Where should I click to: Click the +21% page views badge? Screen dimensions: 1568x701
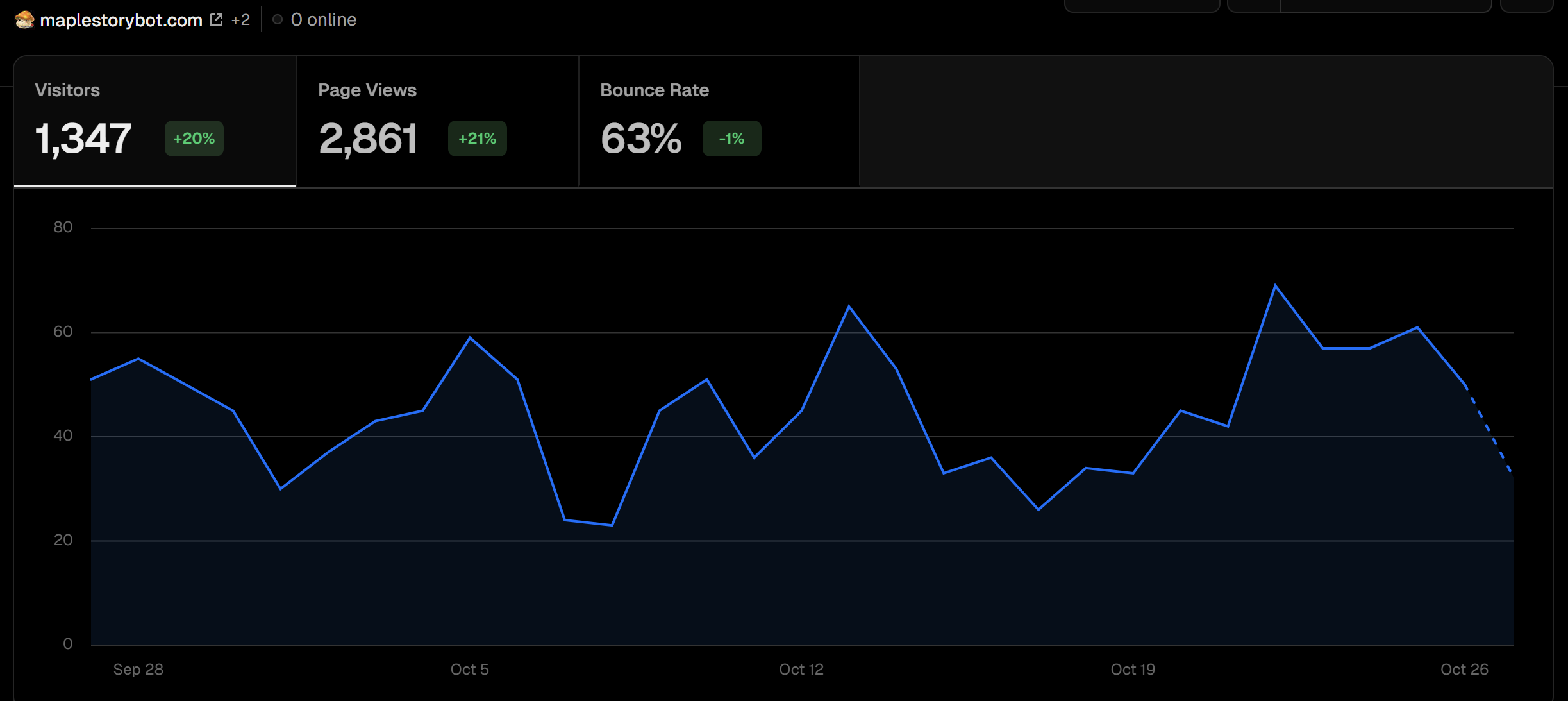pos(477,139)
